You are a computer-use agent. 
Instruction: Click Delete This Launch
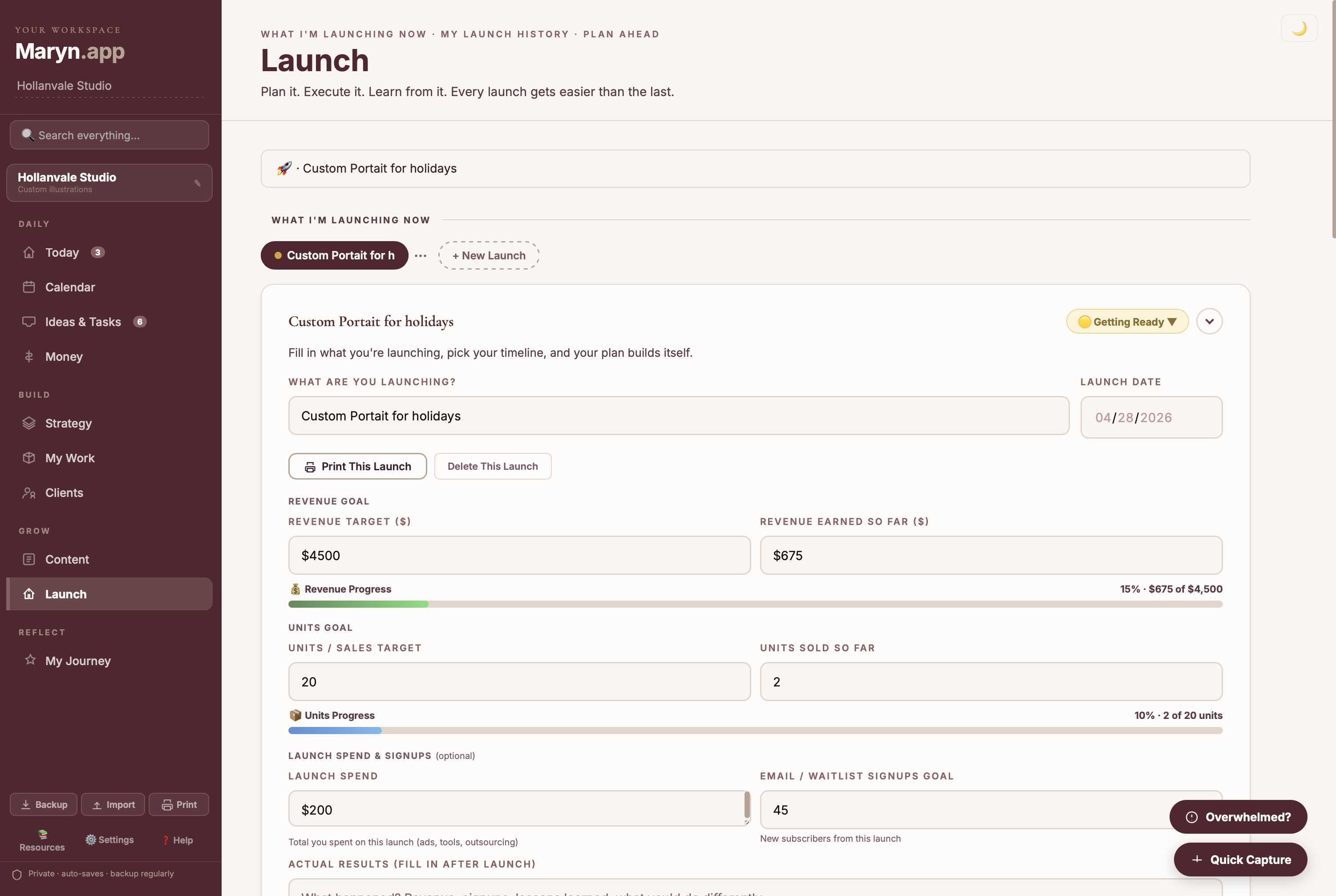click(x=492, y=466)
